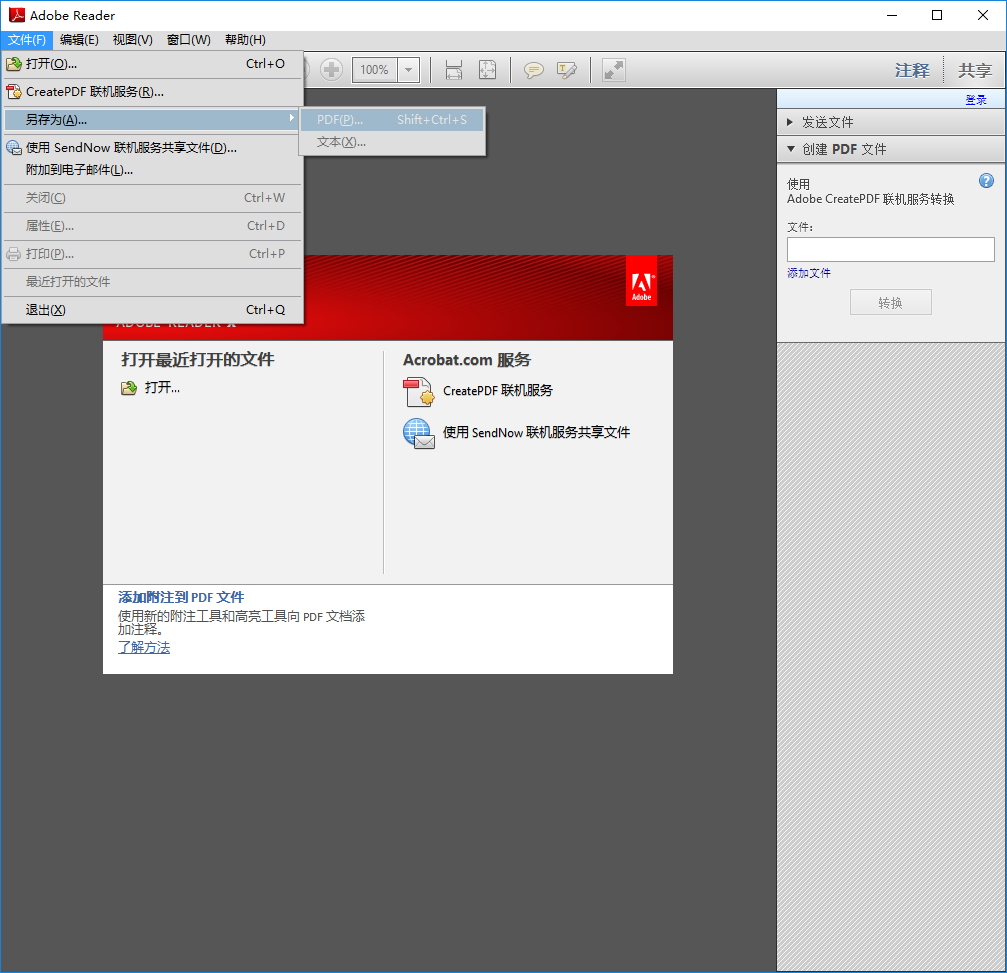
Task: Open the zoom percentage dropdown arrow
Action: tap(408, 70)
